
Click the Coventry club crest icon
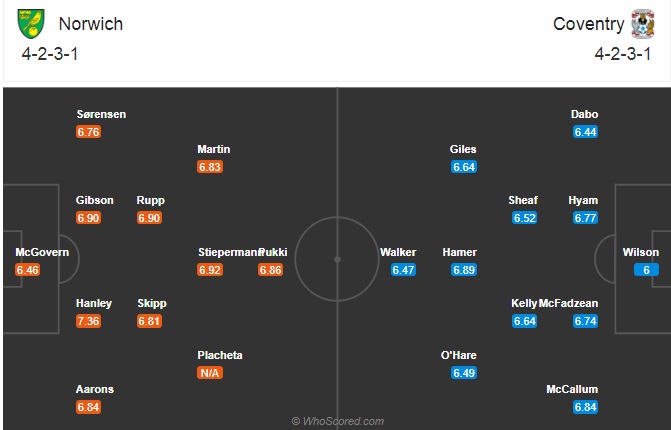(x=643, y=24)
